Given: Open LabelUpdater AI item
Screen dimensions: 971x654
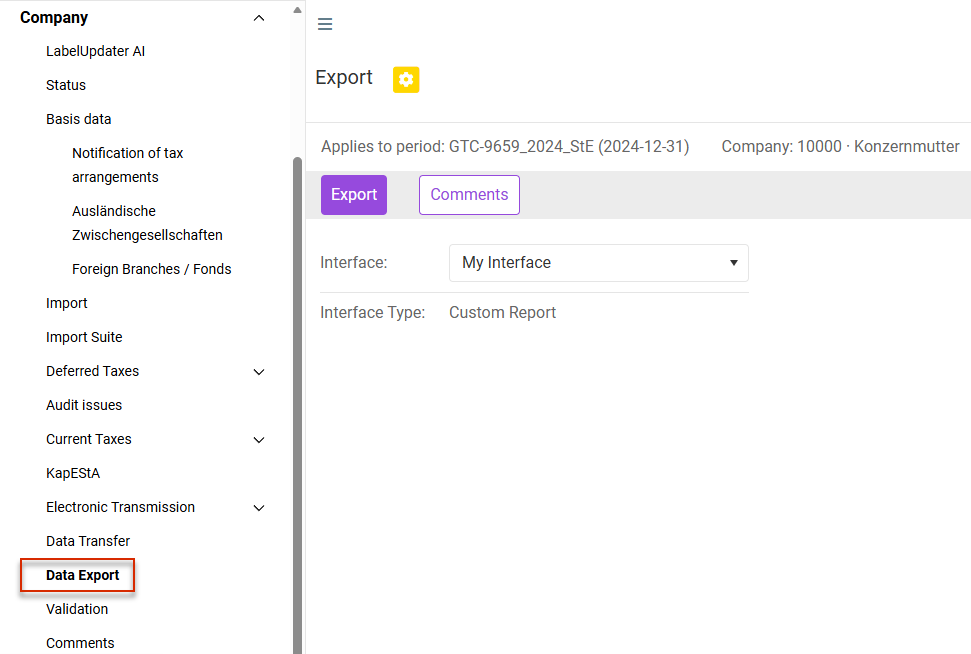Looking at the screenshot, I should pyautogui.click(x=95, y=51).
